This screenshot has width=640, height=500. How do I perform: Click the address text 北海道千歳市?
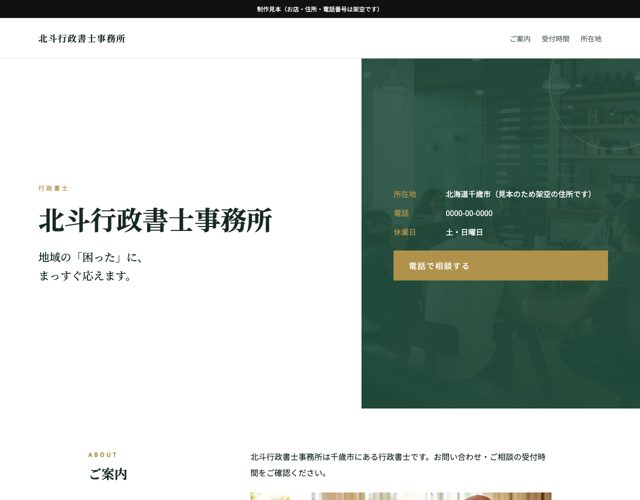[468, 194]
